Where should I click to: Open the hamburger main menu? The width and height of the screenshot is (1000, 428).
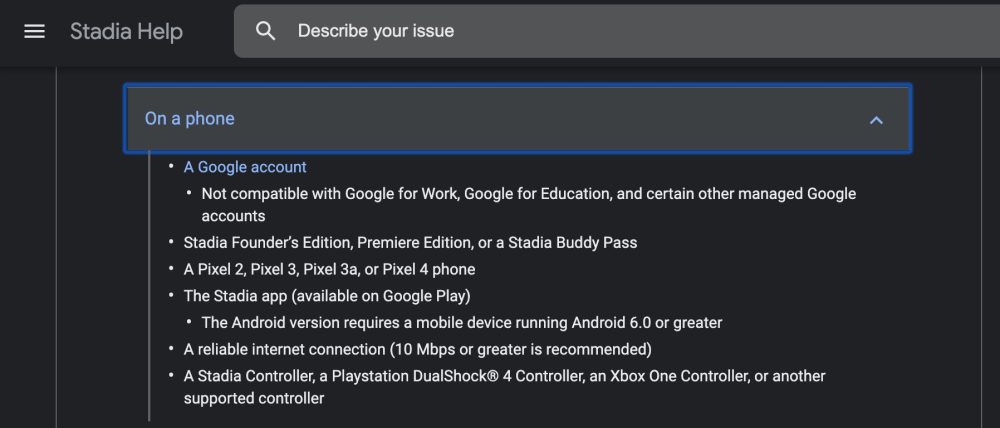click(x=34, y=31)
